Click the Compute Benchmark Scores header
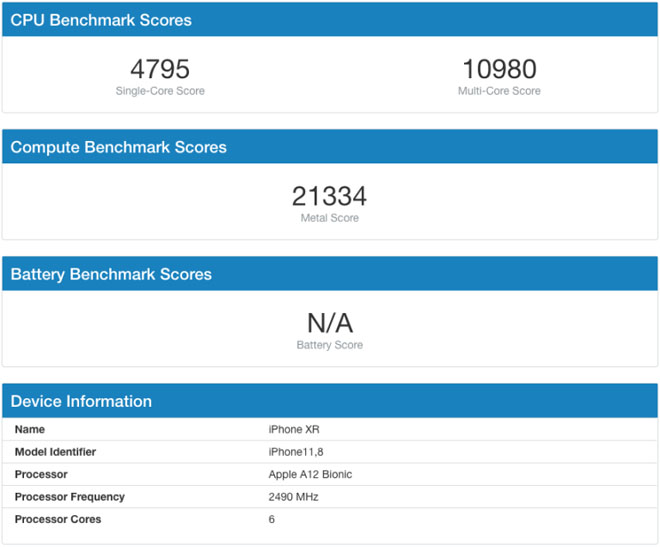 [x=118, y=147]
